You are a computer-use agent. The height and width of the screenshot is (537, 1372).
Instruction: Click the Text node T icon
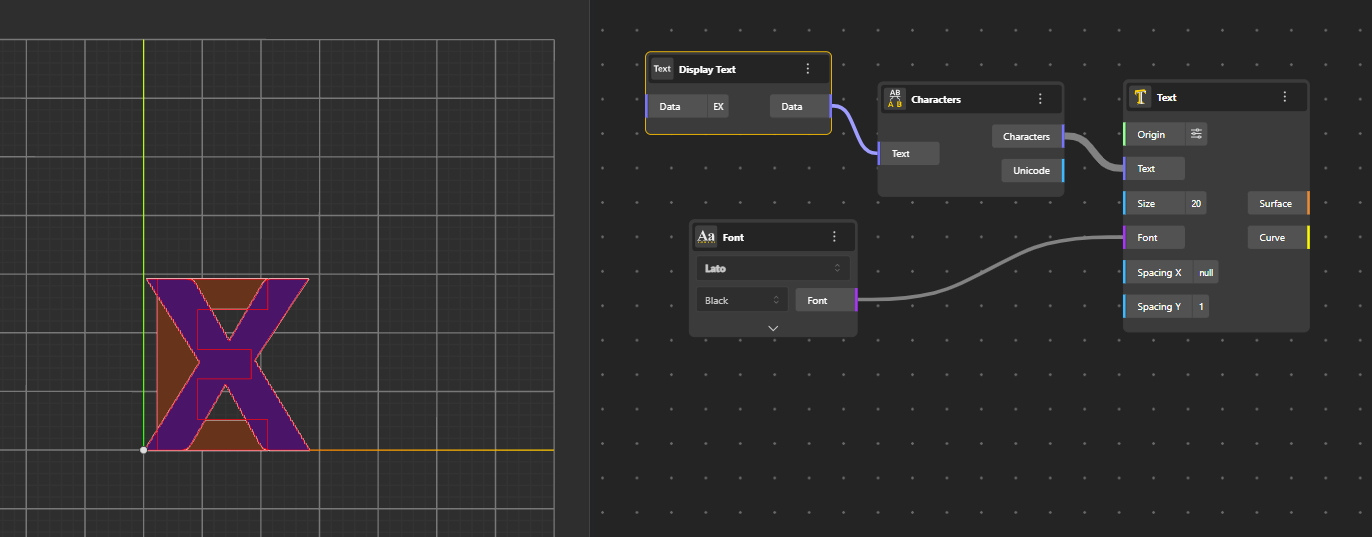[1140, 97]
